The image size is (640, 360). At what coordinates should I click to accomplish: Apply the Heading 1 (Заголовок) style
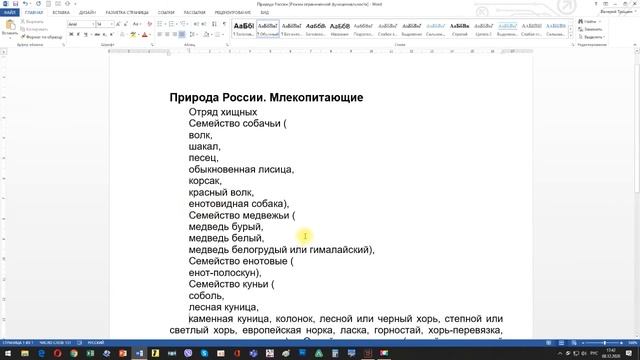click(x=244, y=29)
